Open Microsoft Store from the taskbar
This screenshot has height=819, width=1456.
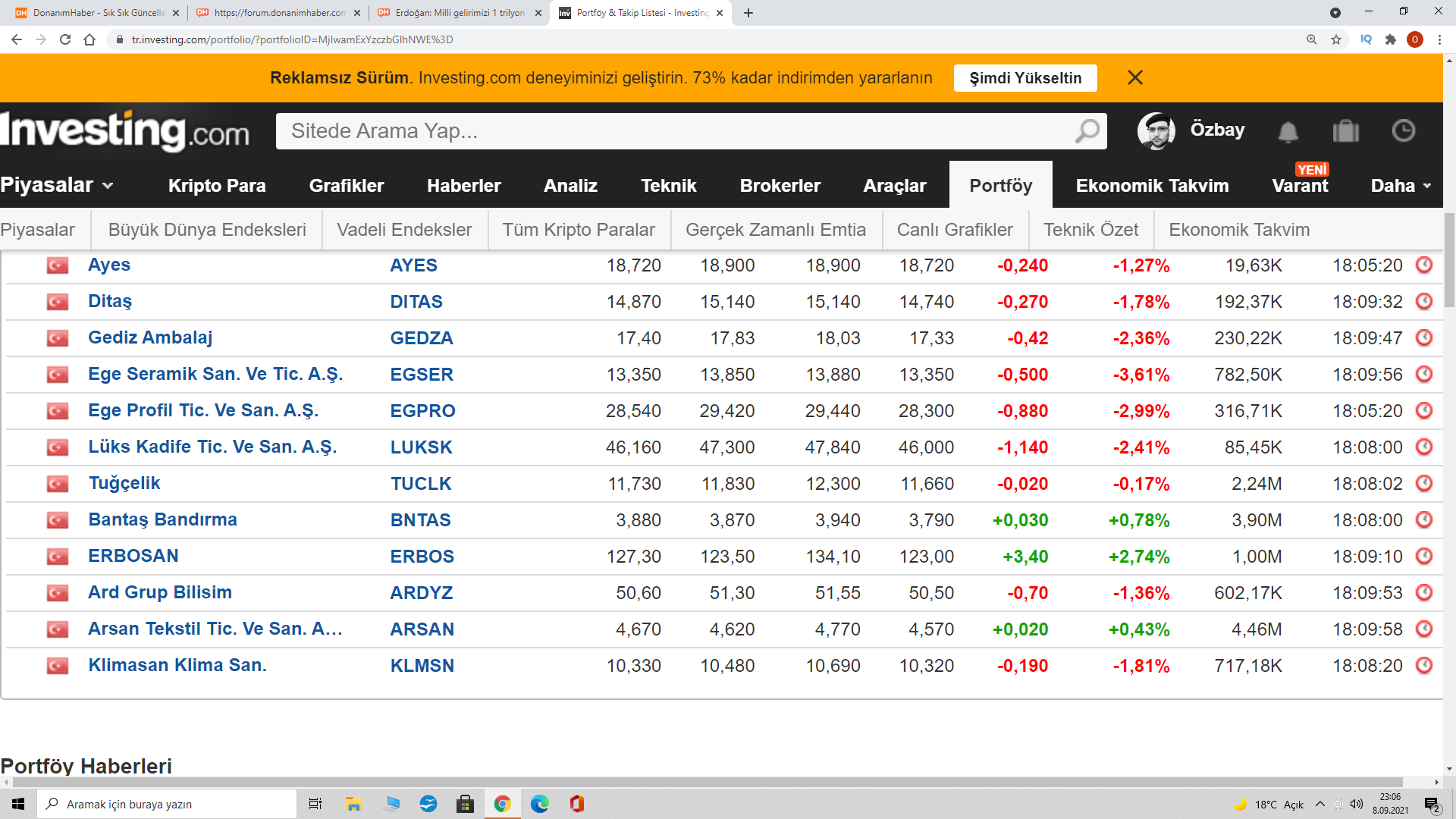466,804
